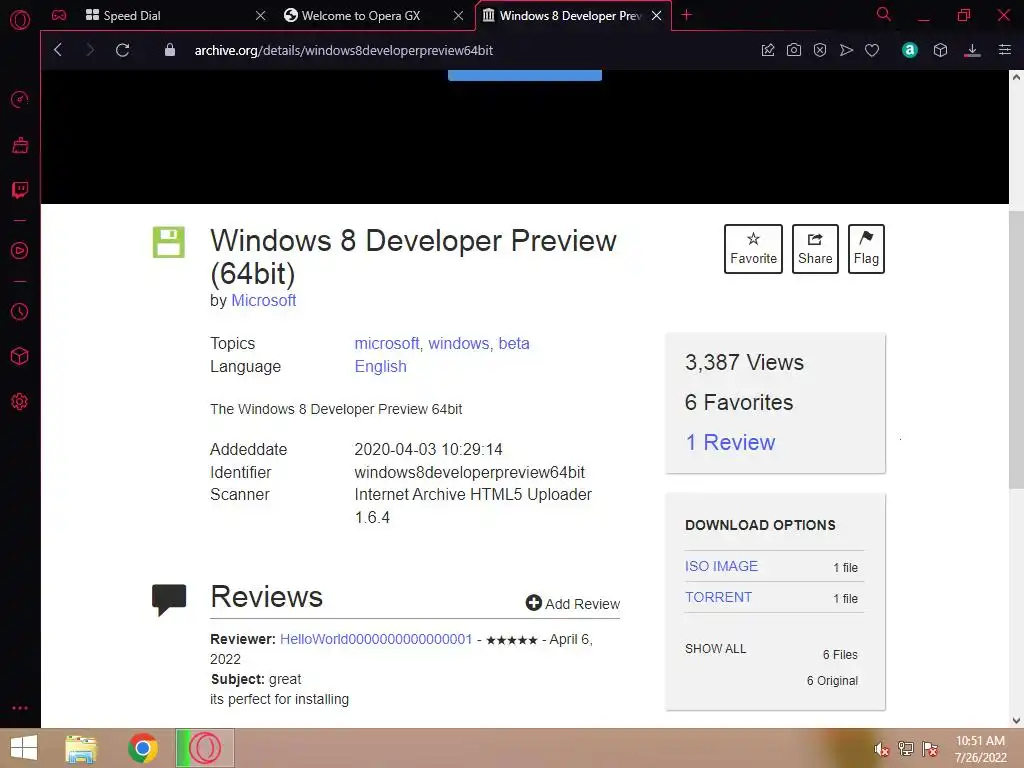Image resolution: width=1024 pixels, height=768 pixels.
Task: Open the Player icon in sidebar
Action: [20, 251]
